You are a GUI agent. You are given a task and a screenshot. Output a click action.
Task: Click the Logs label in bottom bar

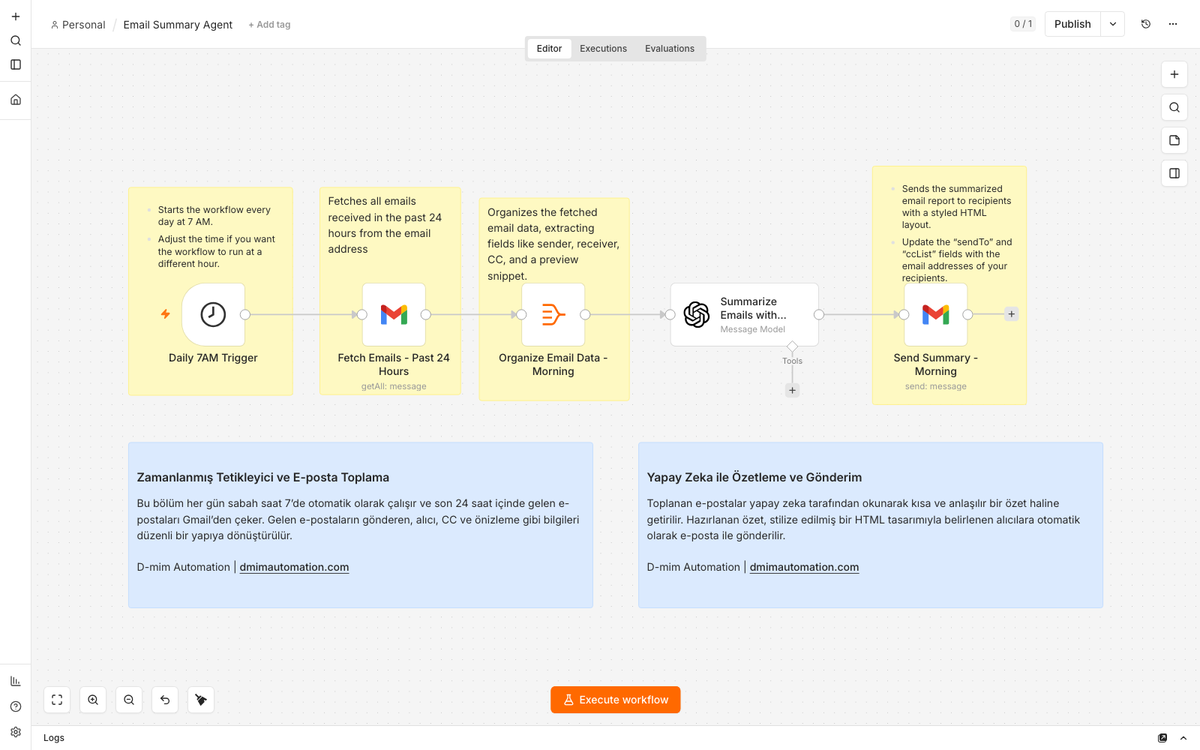tap(54, 738)
